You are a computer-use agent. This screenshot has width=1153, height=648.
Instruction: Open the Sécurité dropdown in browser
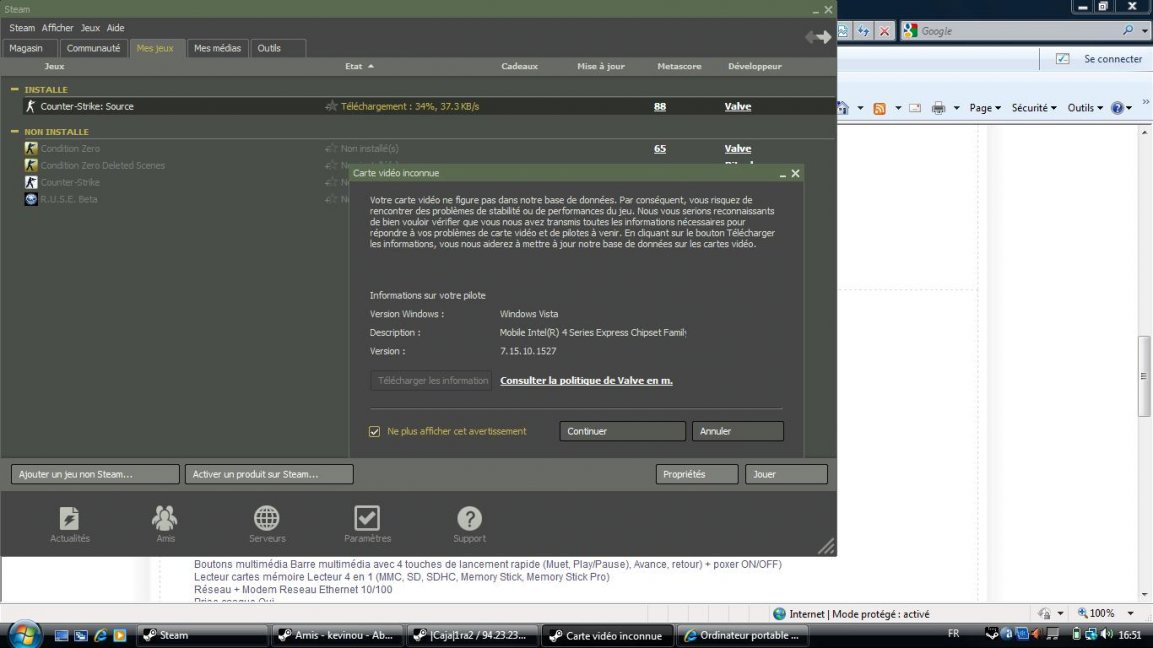coord(1034,108)
